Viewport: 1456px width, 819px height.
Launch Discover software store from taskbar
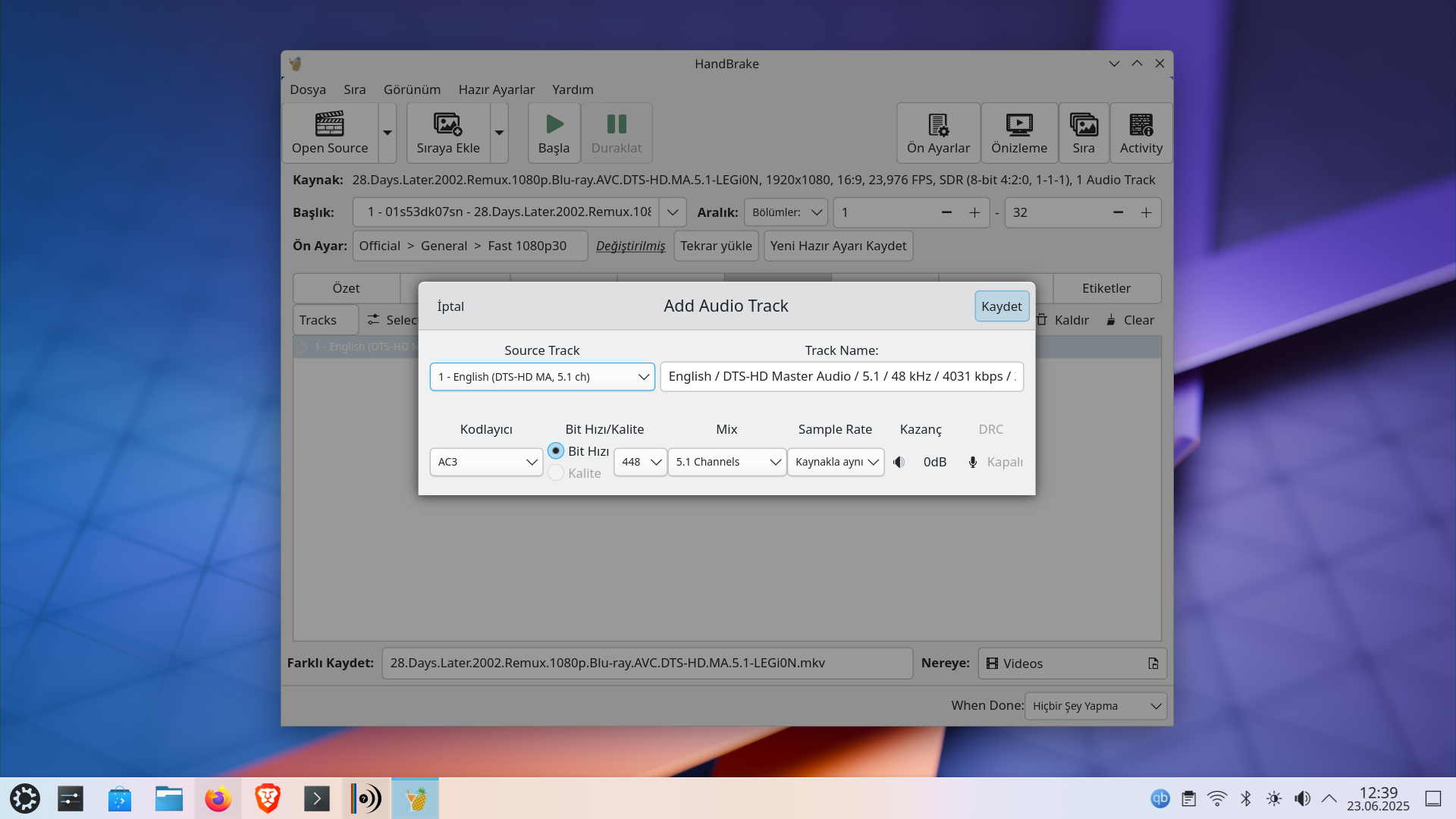point(120,799)
